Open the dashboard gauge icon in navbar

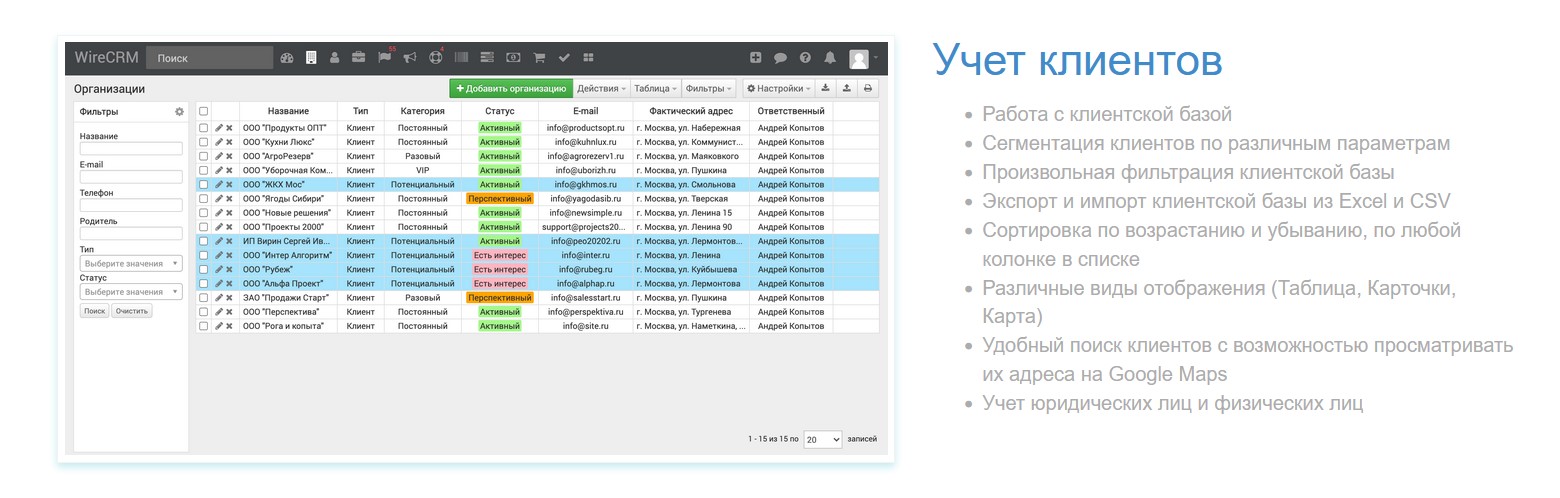tap(287, 58)
